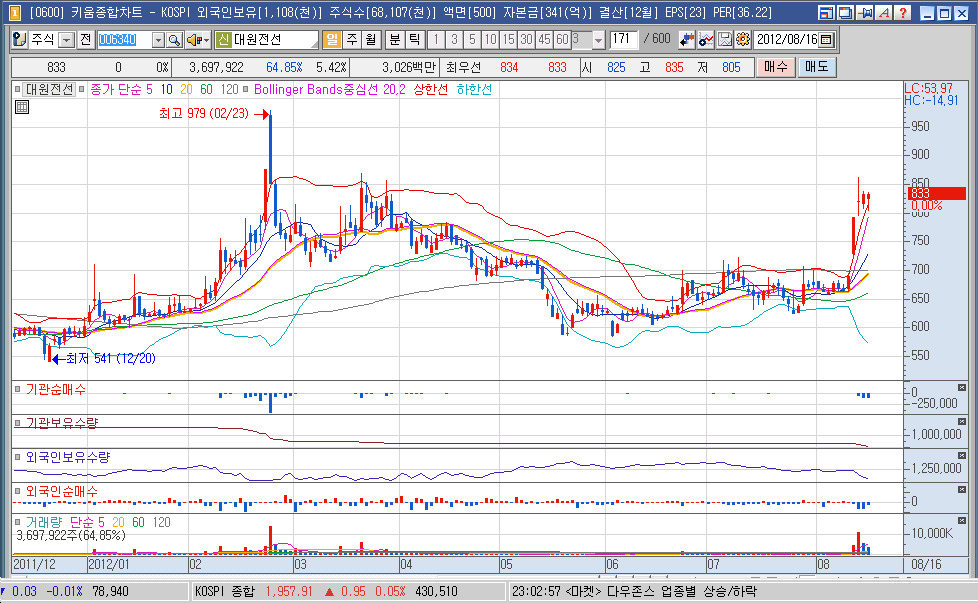This screenshot has width=978, height=603.
Task: Click the candlestick compare chart icon
Action: [687, 40]
